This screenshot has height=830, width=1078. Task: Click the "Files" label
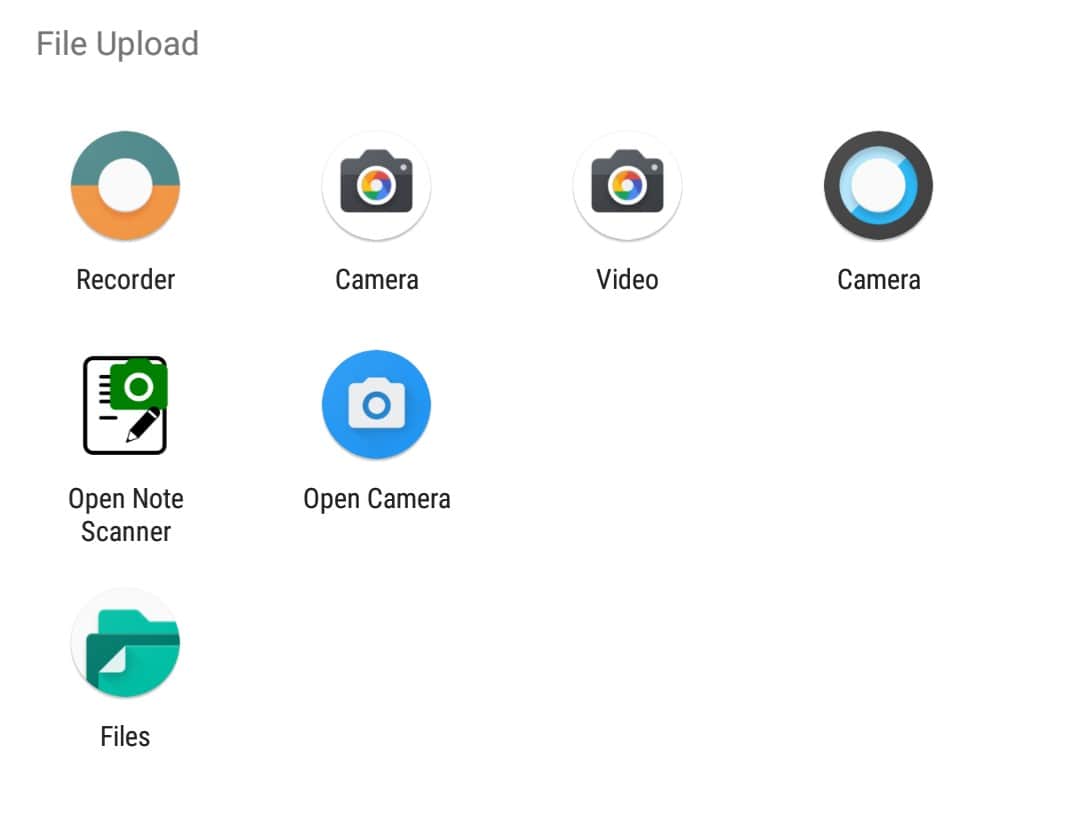125,736
